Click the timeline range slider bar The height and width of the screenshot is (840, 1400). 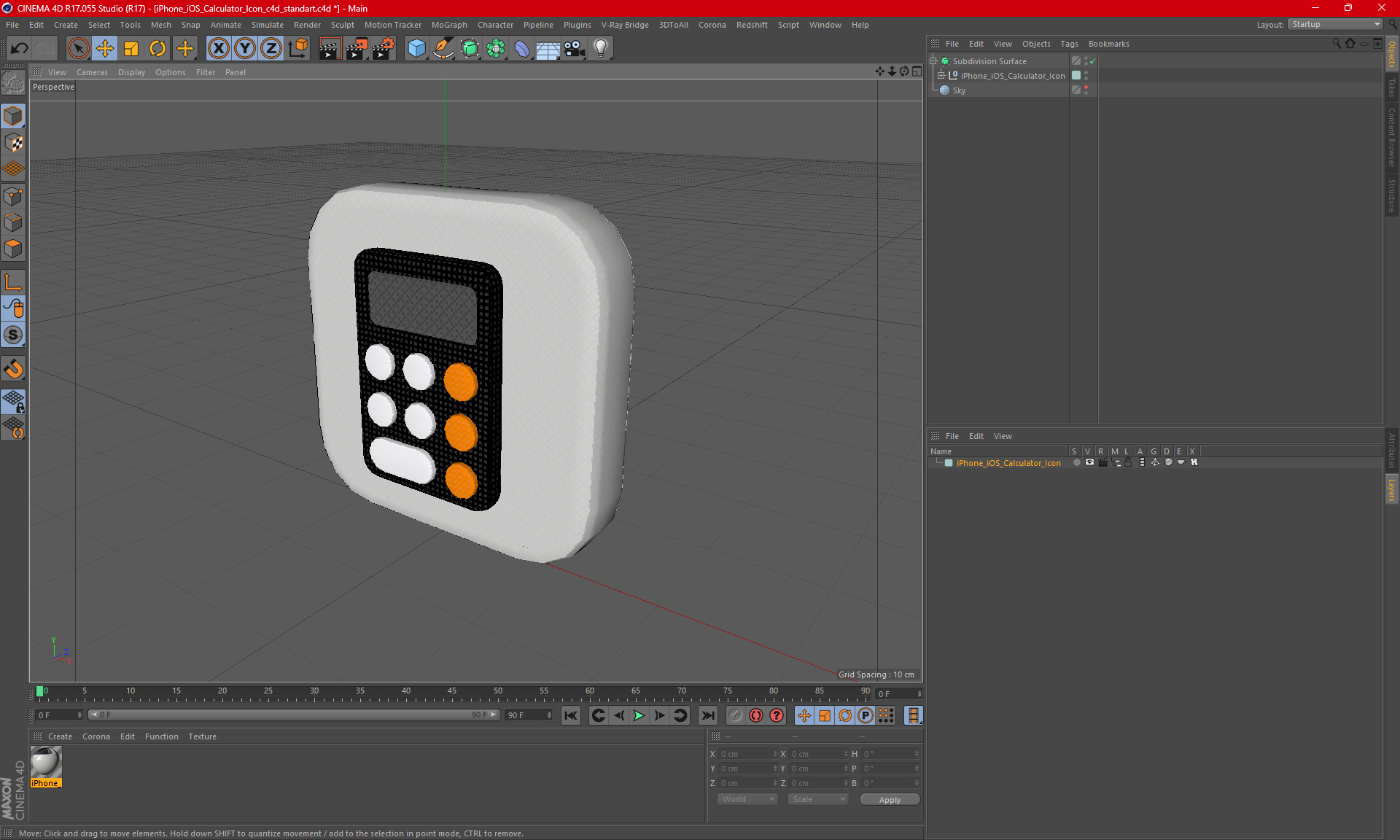point(294,715)
